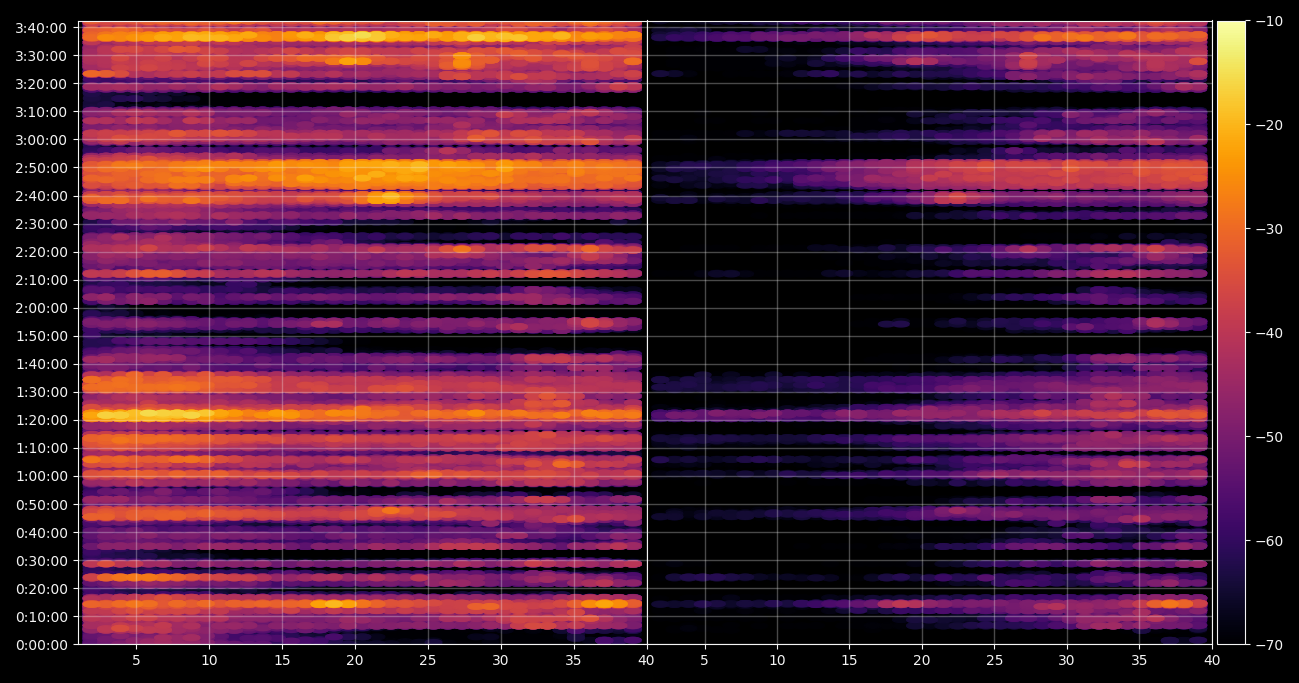1299x683 pixels.
Task: Click x-axis label 15 under left heatmap
Action: [282, 660]
